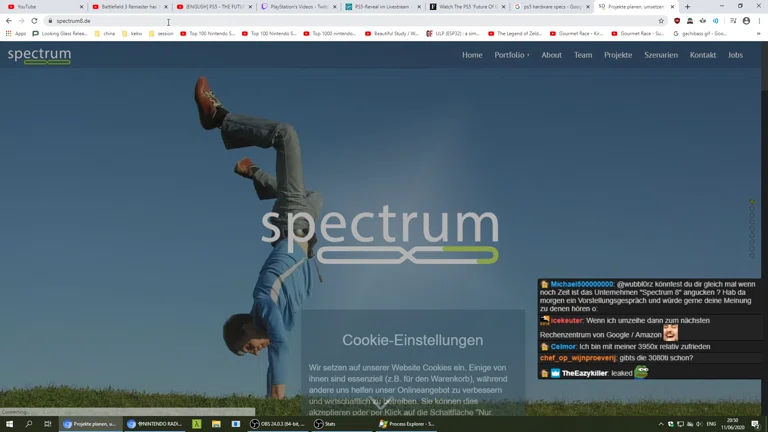Image resolution: width=768 pixels, height=432 pixels.
Task: Click the Spectrum logo in site header
Action: point(39,55)
